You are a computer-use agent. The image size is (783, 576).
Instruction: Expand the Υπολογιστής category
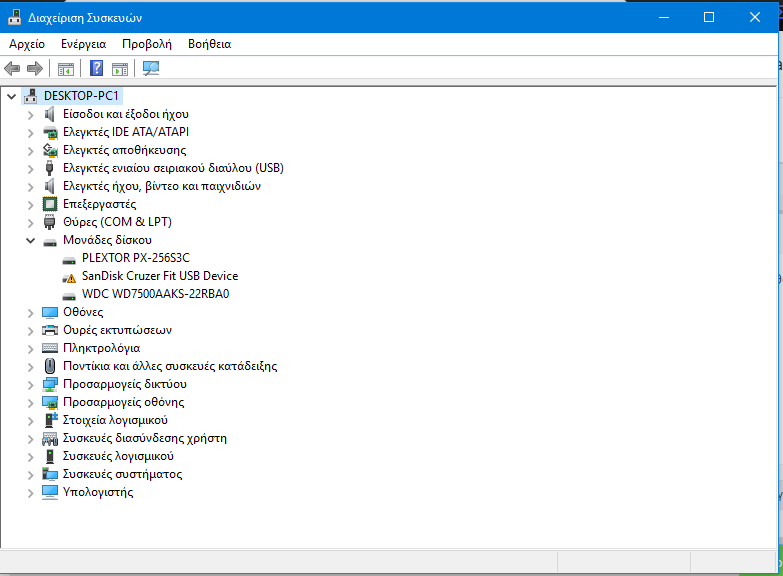click(x=30, y=493)
